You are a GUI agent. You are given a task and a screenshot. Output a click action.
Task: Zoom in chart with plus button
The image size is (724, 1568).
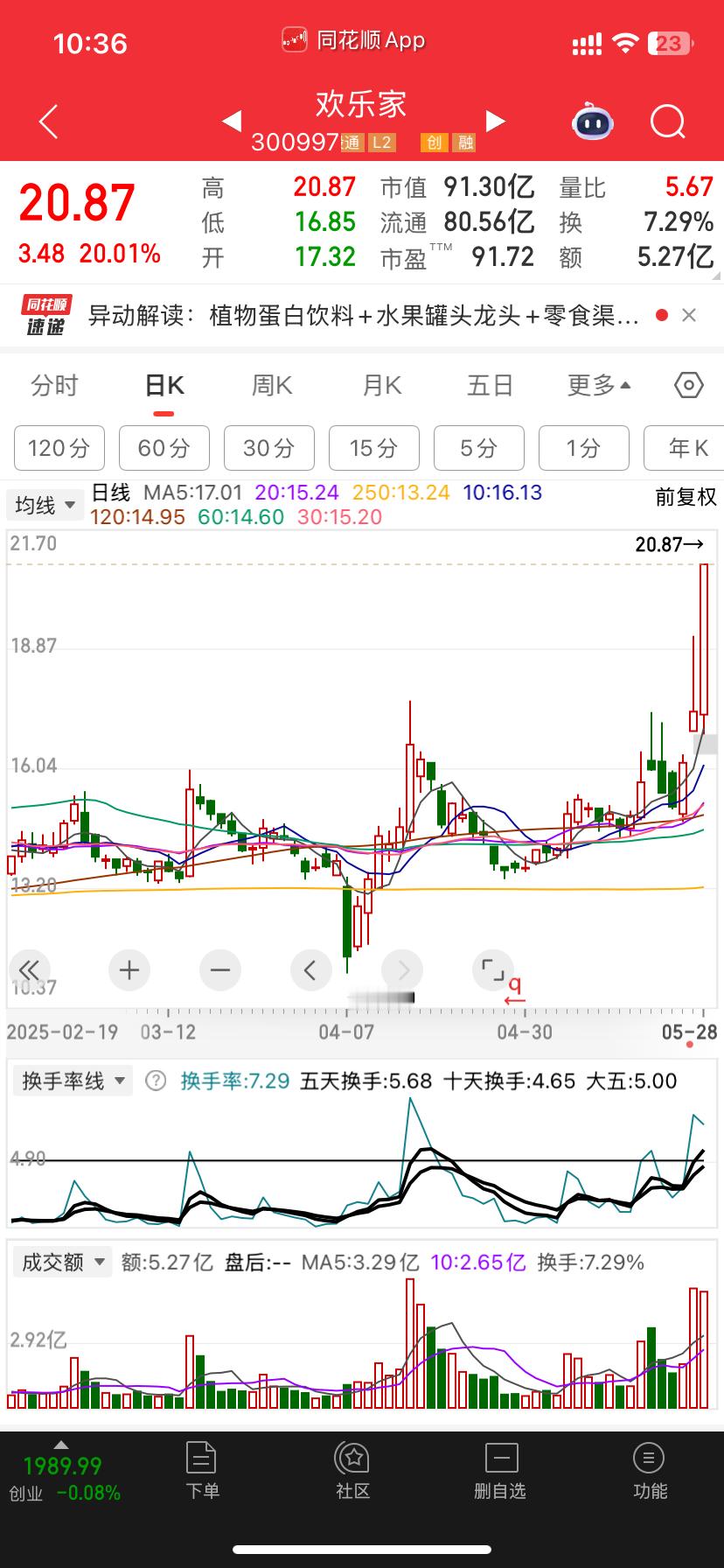coord(129,969)
